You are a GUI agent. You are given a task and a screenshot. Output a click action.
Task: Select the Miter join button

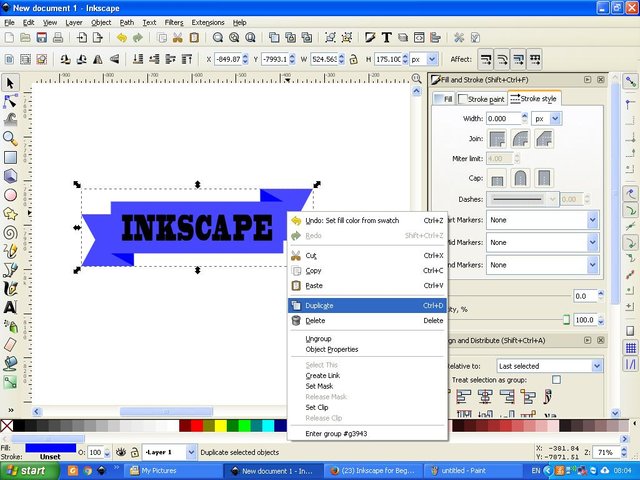[497, 139]
